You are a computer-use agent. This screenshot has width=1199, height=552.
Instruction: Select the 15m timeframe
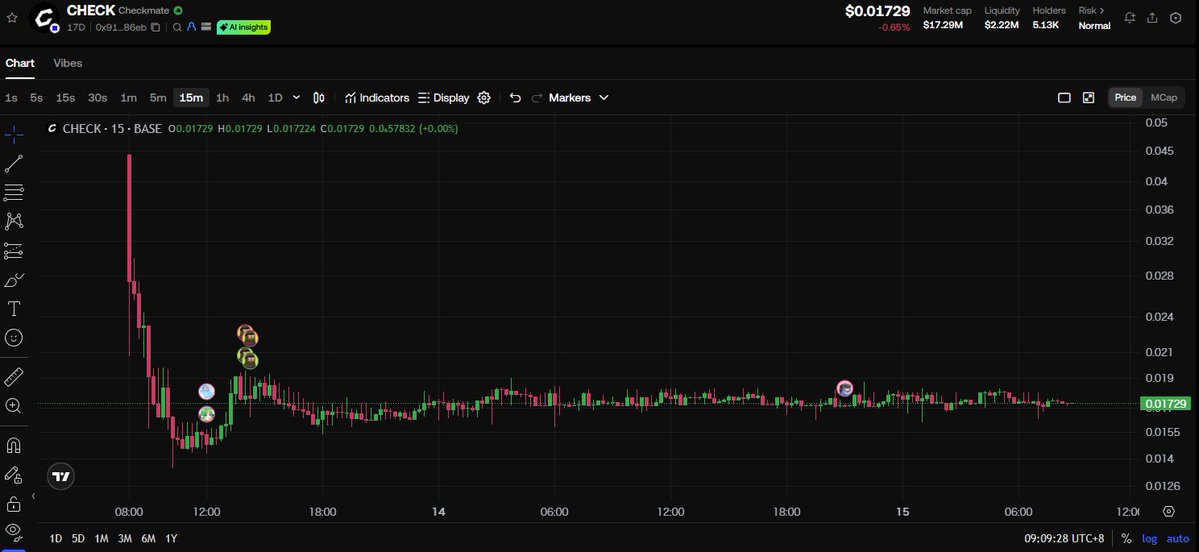[190, 98]
